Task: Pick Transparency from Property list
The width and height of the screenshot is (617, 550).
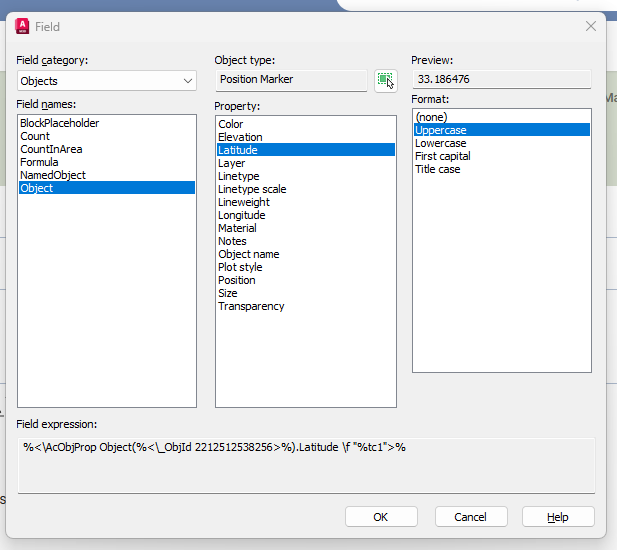Action: (x=251, y=306)
